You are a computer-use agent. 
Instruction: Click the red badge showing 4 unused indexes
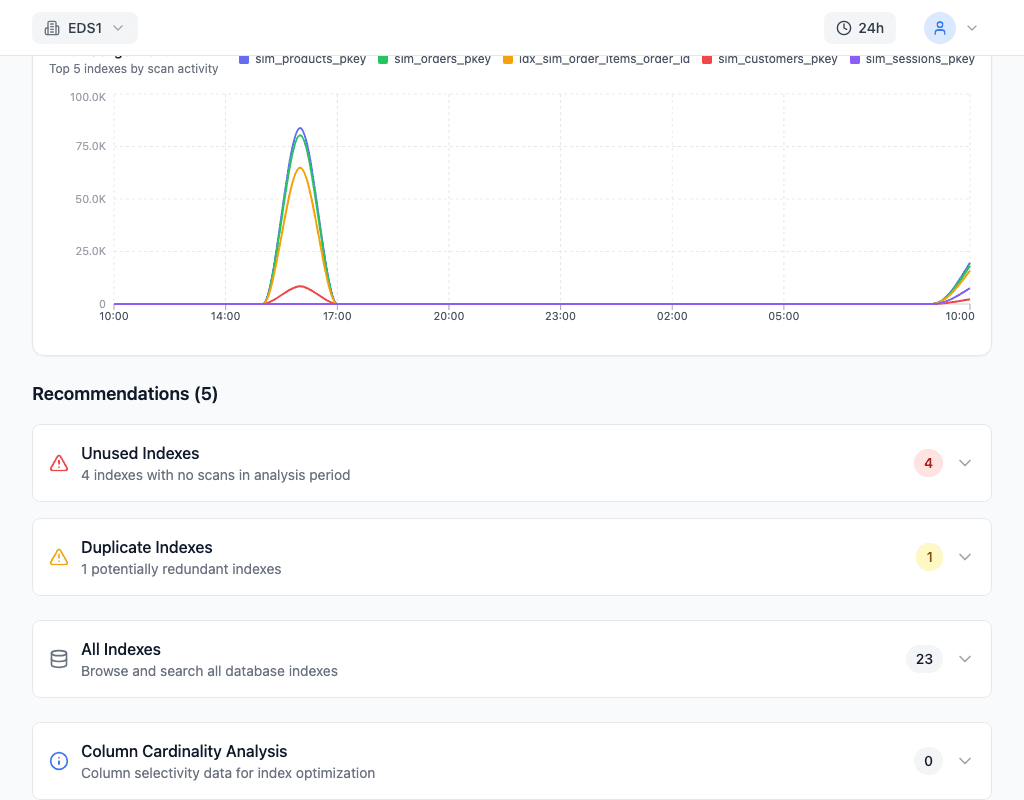coord(928,463)
